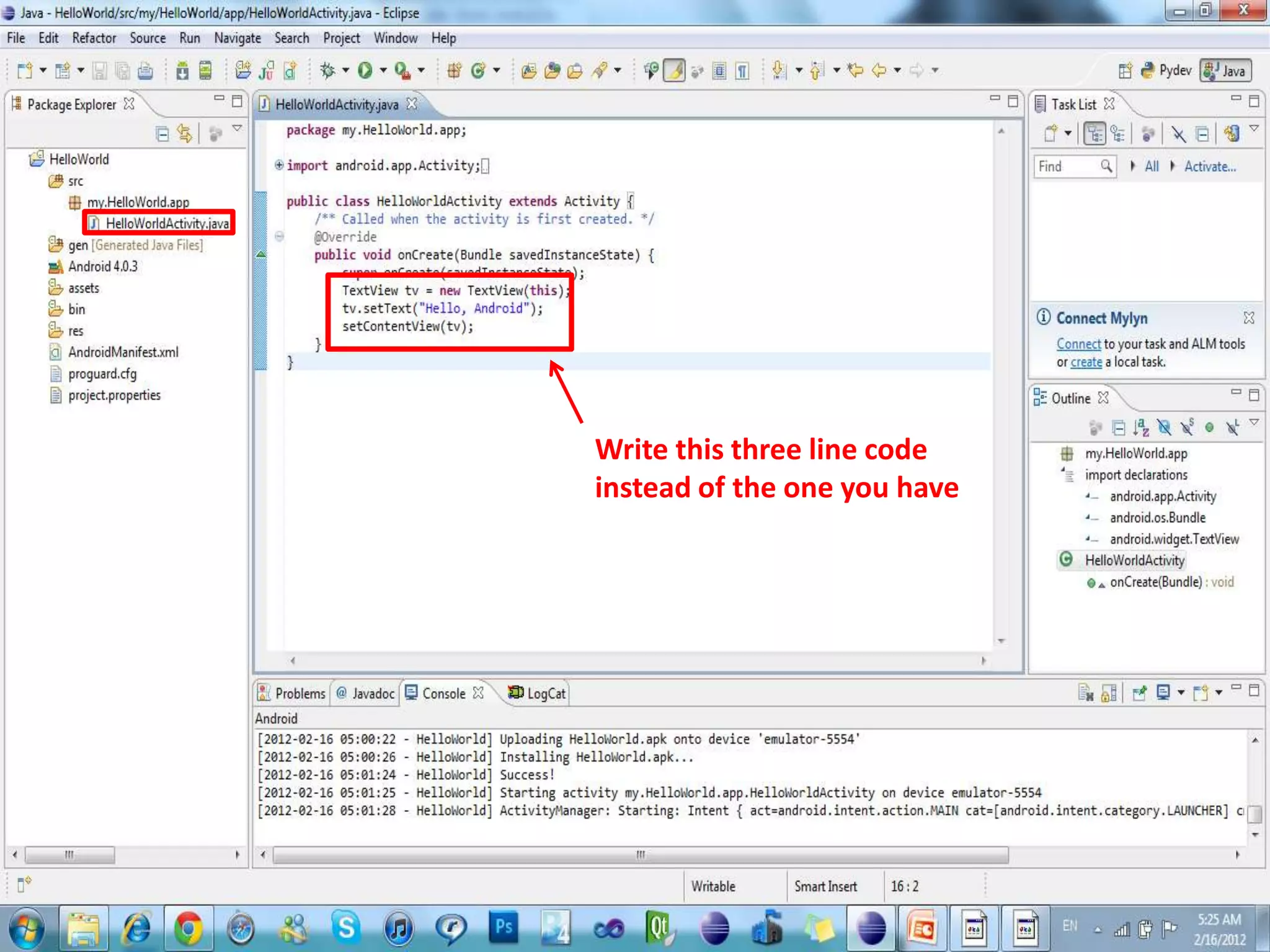Toggle Link with Editor in Package Explorer
The width and height of the screenshot is (1270, 952).
click(x=185, y=133)
